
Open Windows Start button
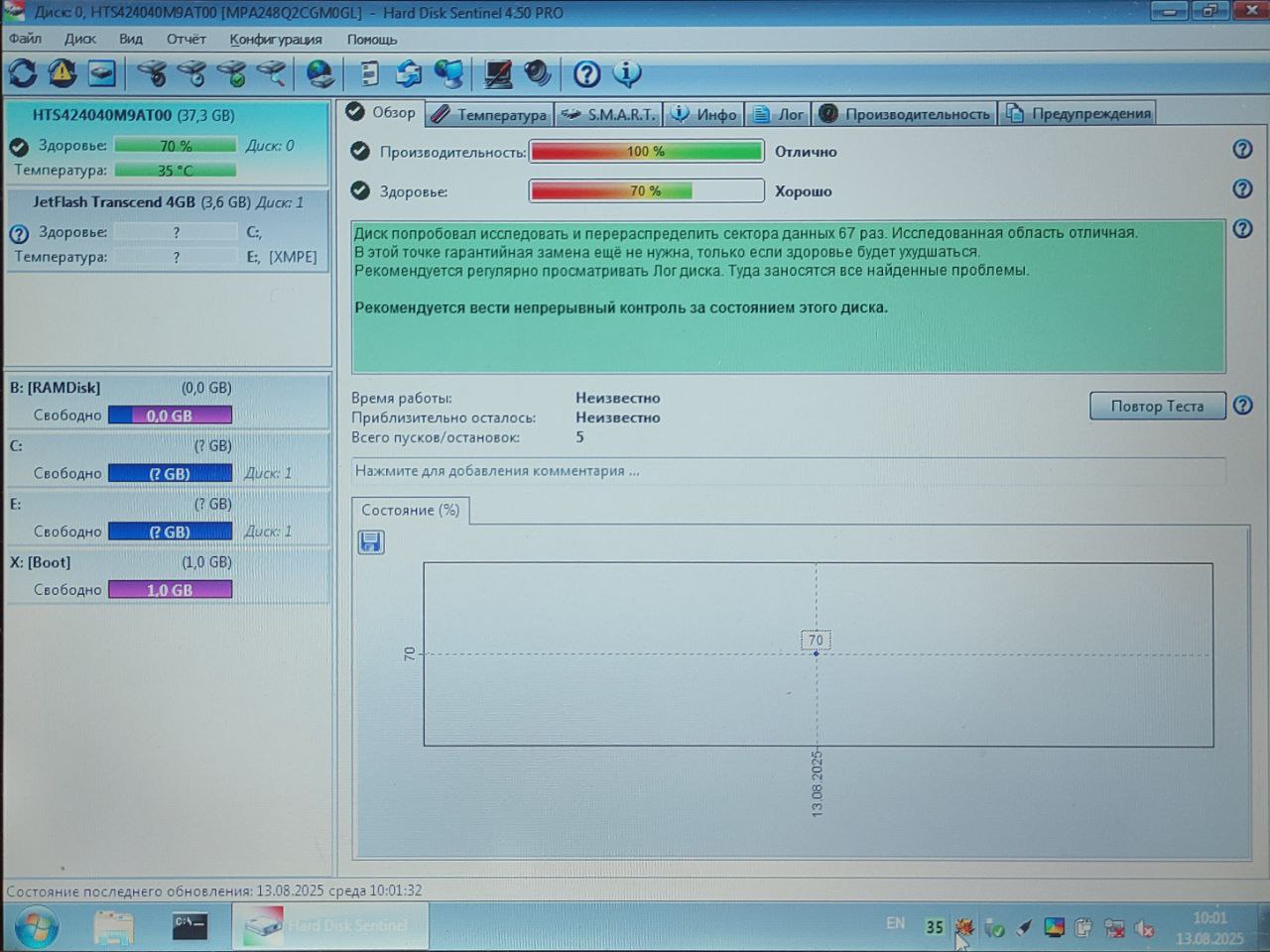click(36, 927)
